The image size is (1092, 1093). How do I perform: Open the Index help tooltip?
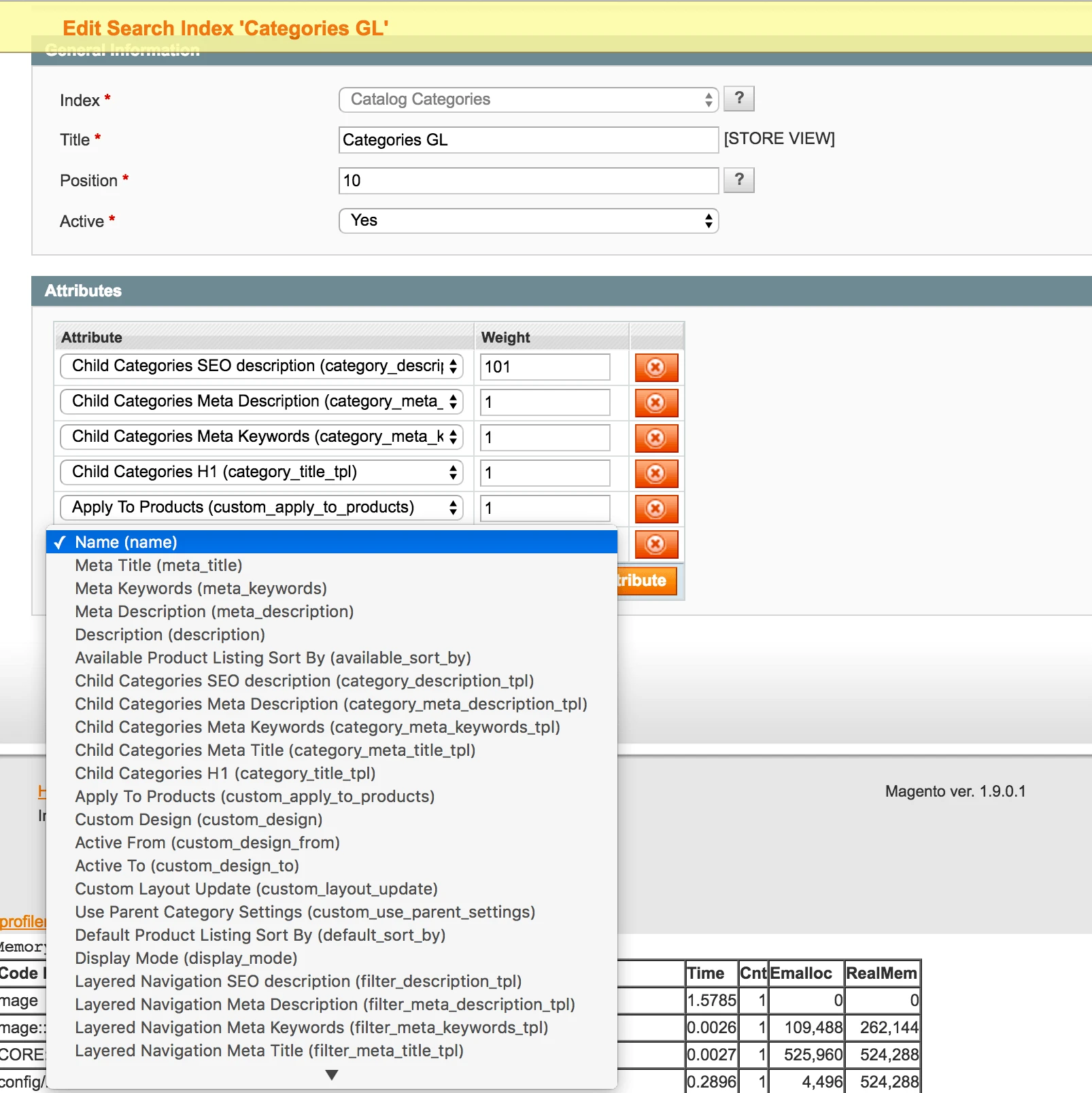[x=738, y=99]
